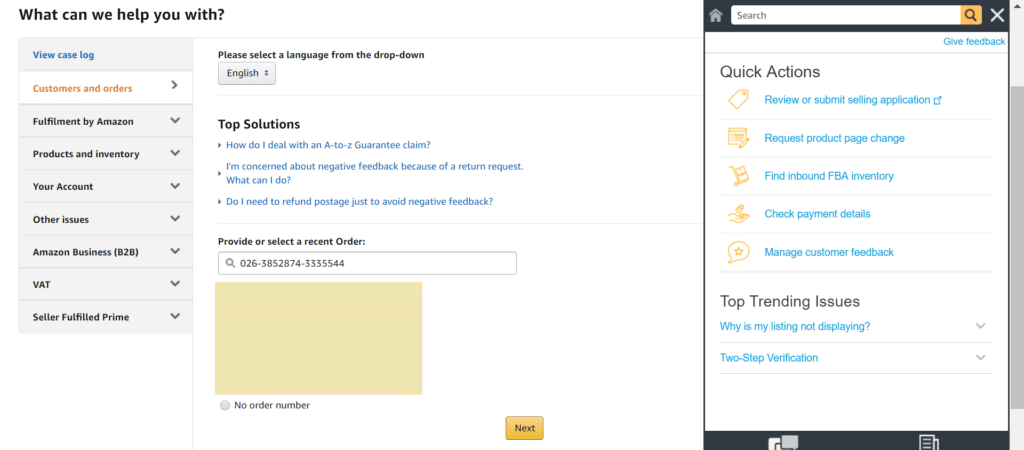
Task: Click the orange search magnifier button
Action: click(971, 15)
